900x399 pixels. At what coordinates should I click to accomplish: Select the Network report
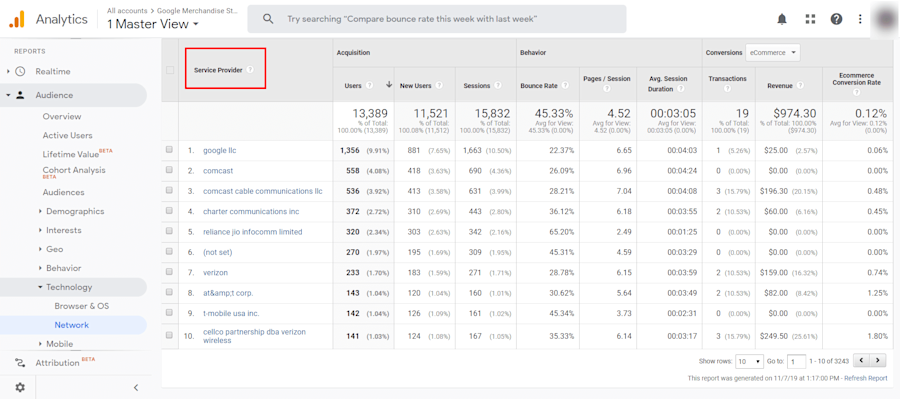click(72, 325)
